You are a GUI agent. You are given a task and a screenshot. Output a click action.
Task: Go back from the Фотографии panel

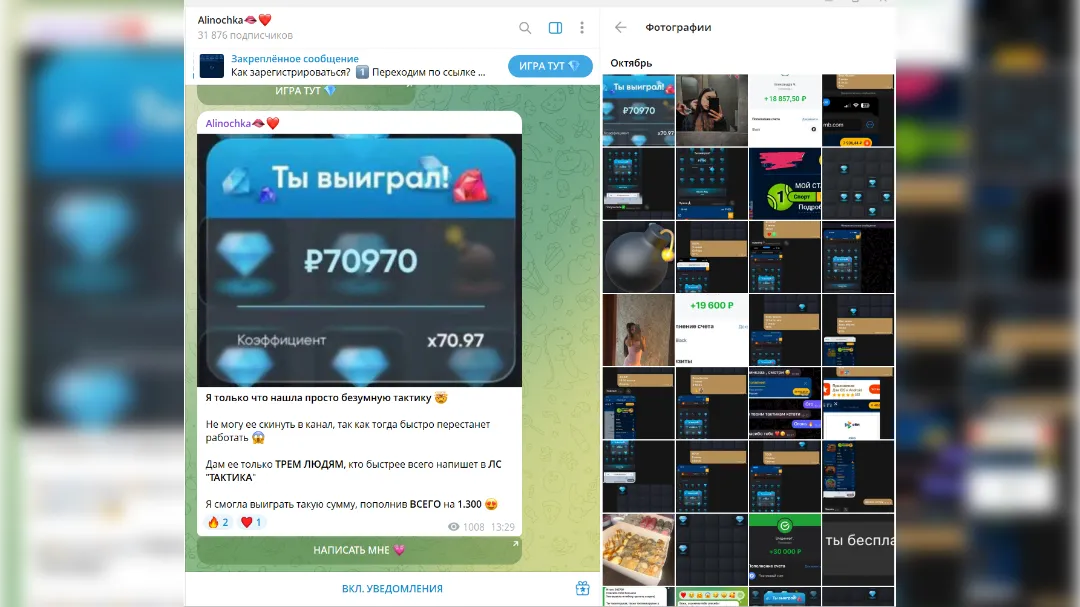pos(621,28)
